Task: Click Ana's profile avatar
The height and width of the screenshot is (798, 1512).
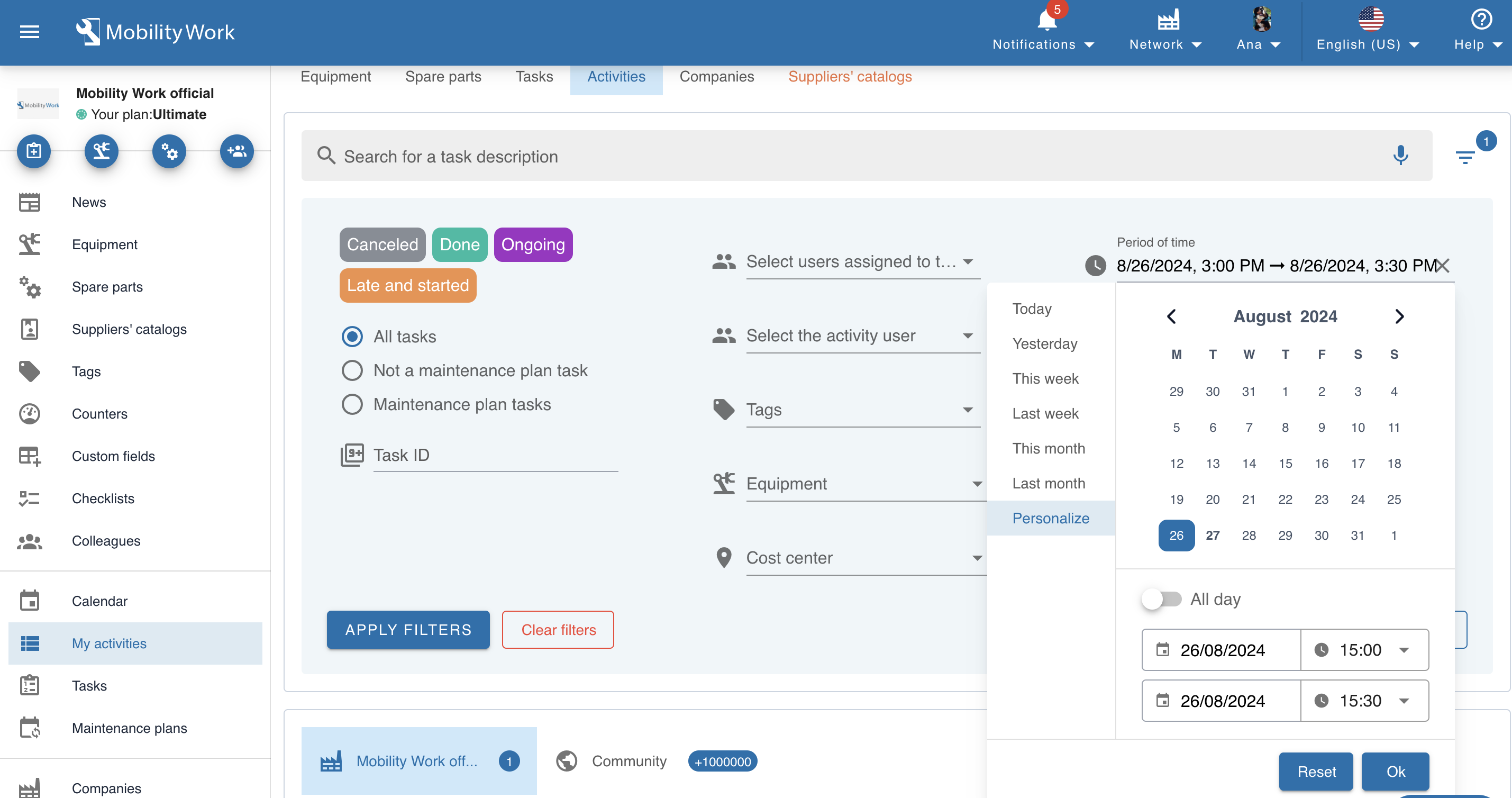Action: pyautogui.click(x=1262, y=20)
